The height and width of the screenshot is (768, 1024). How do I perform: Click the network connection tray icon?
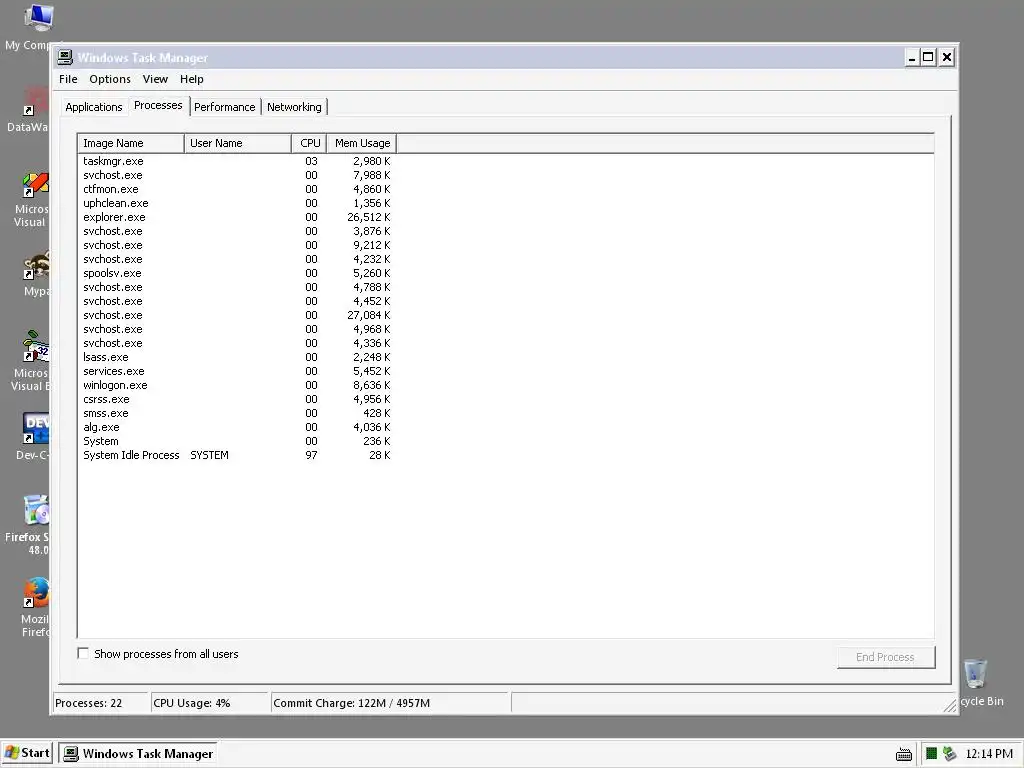950,754
